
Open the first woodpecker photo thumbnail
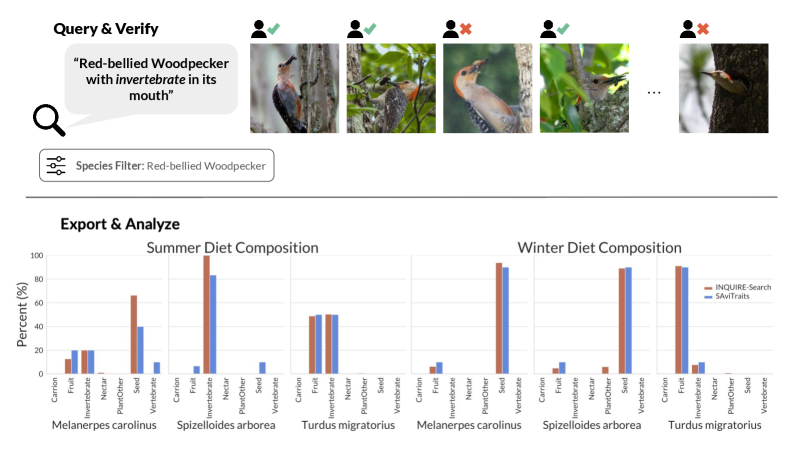(288, 88)
